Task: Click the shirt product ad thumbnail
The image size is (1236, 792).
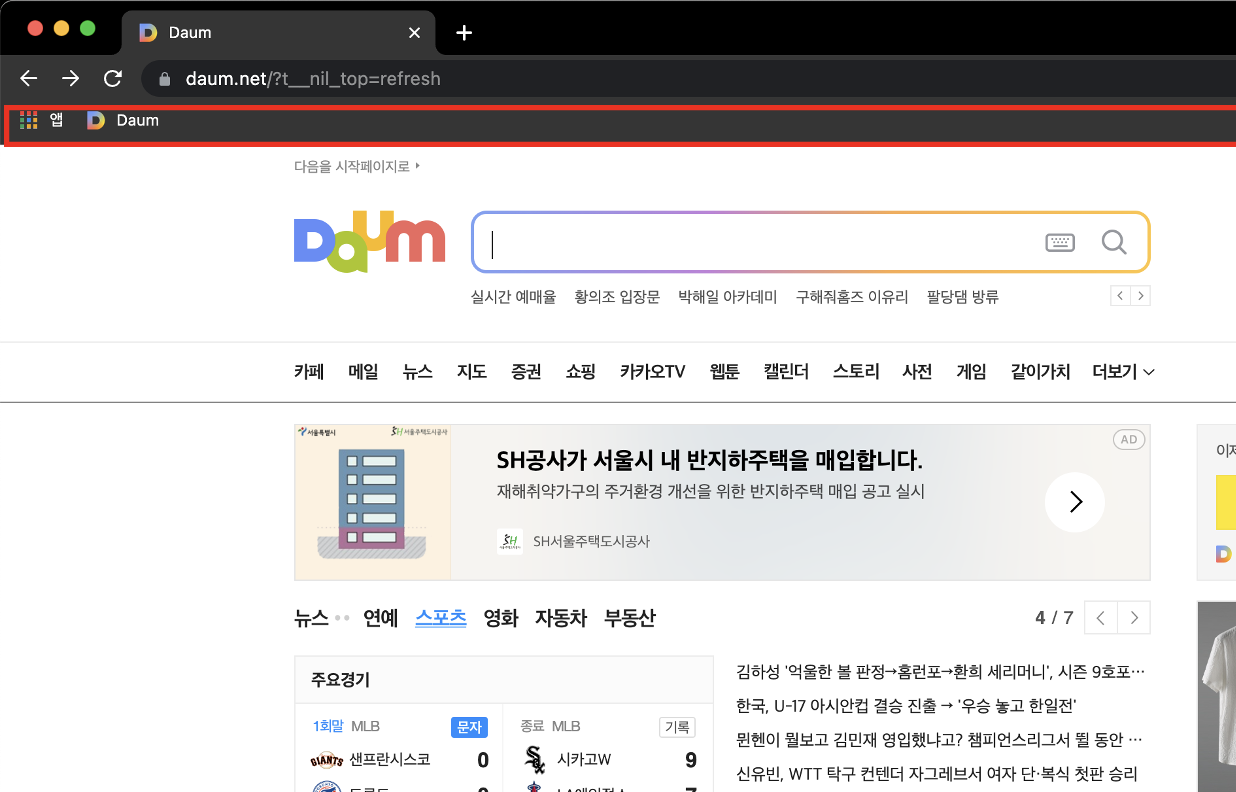Action: pos(1217,696)
